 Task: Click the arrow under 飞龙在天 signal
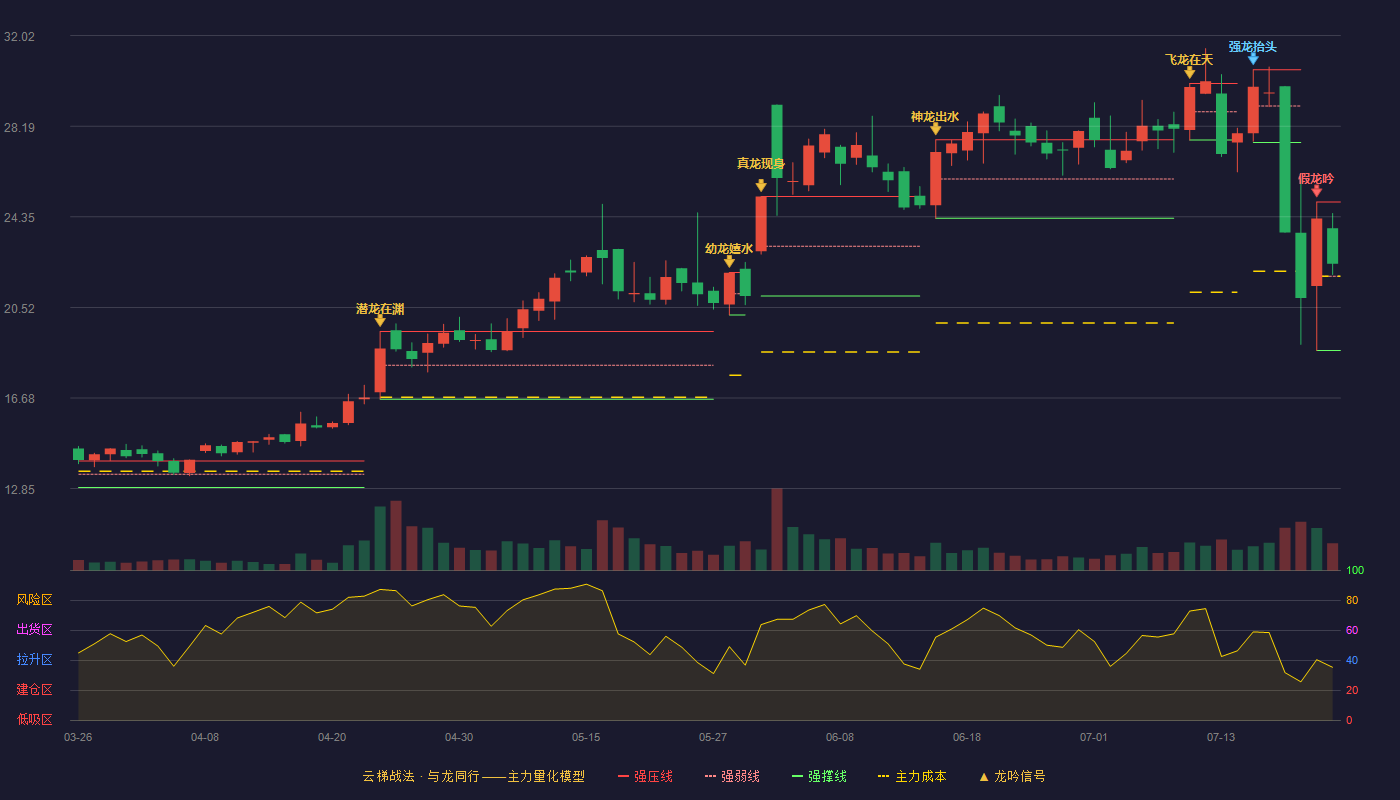[x=1190, y=73]
